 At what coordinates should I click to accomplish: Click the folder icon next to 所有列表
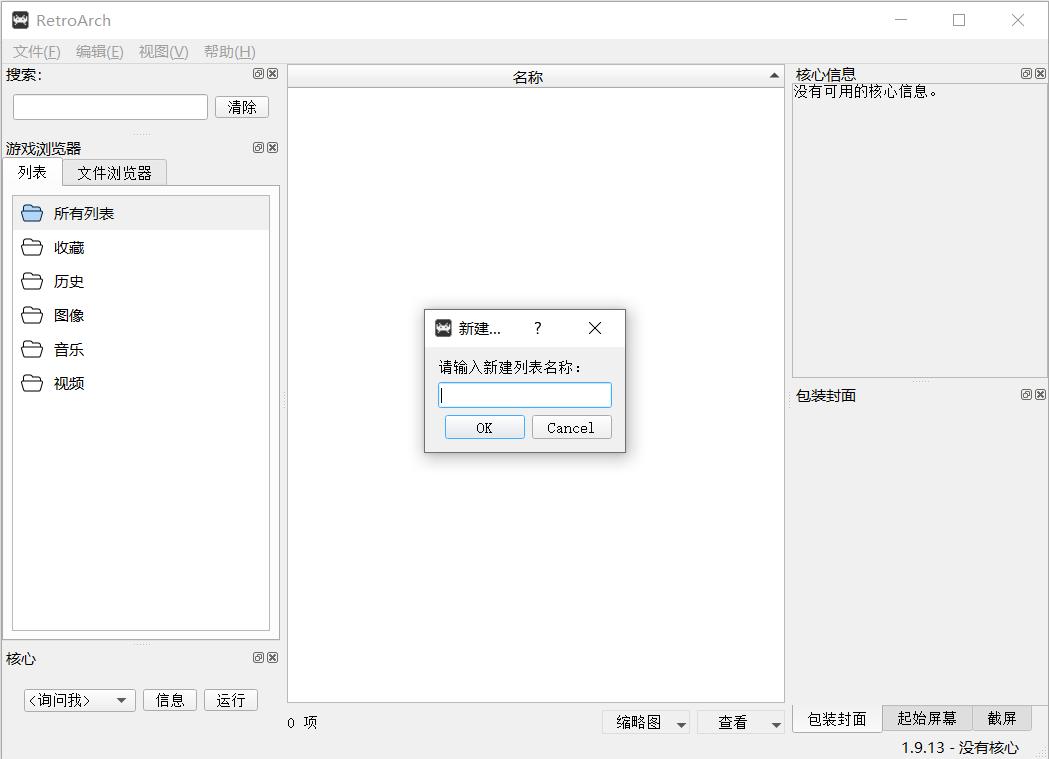(31, 213)
